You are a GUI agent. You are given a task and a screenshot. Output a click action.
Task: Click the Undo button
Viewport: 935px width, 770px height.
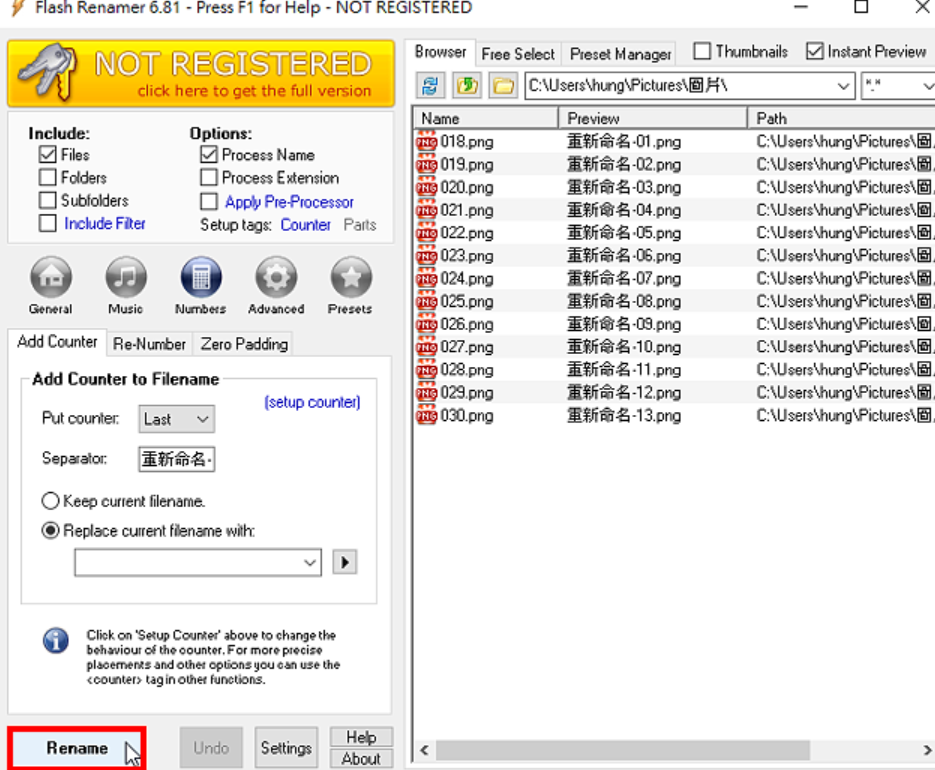(x=211, y=748)
